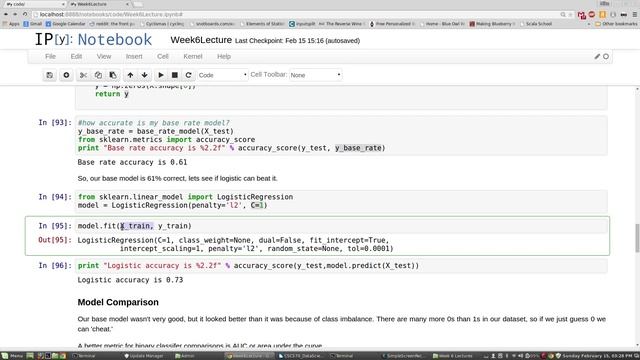Open the File menu
The image size is (640, 360).
click(x=50, y=56)
